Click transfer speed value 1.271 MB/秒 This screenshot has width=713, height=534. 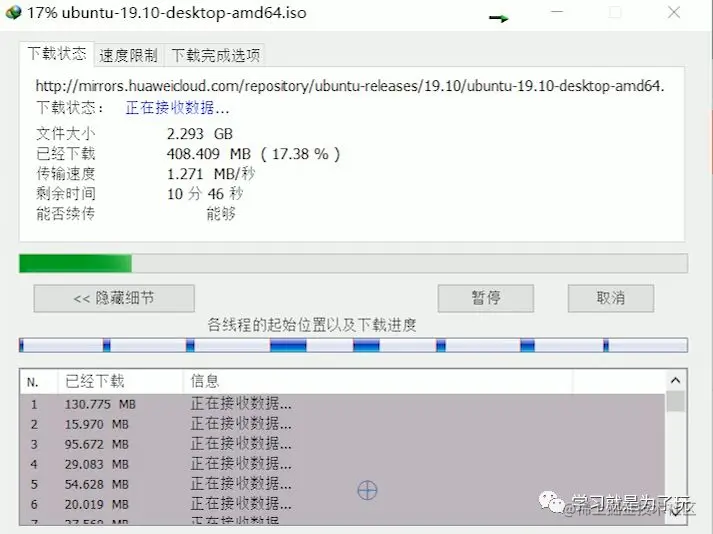pos(211,174)
